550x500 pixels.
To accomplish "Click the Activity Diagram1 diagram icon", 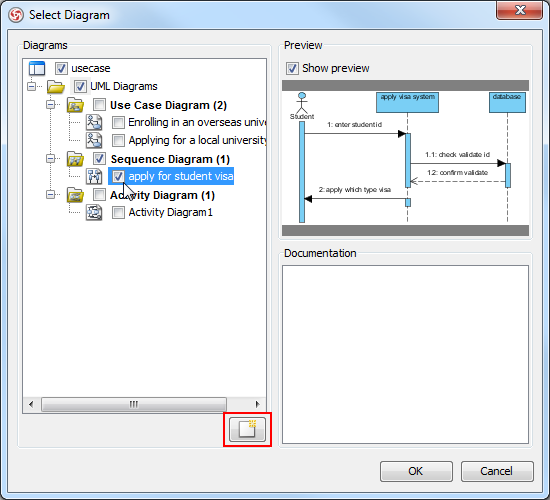I will (x=94, y=213).
